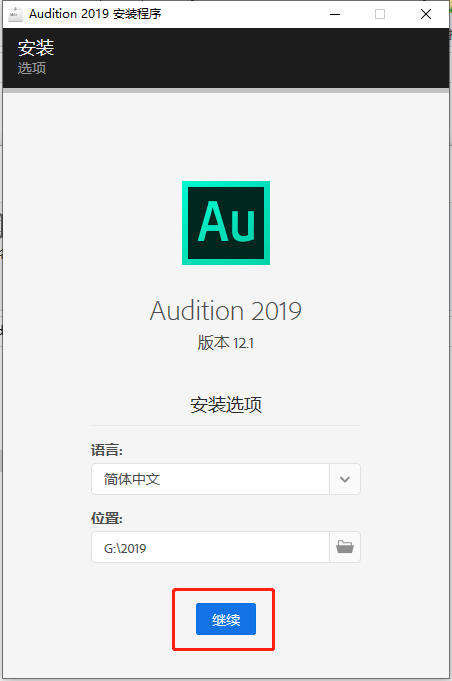Click the 安装选项 section heading
The width and height of the screenshot is (452, 681).
(x=226, y=405)
